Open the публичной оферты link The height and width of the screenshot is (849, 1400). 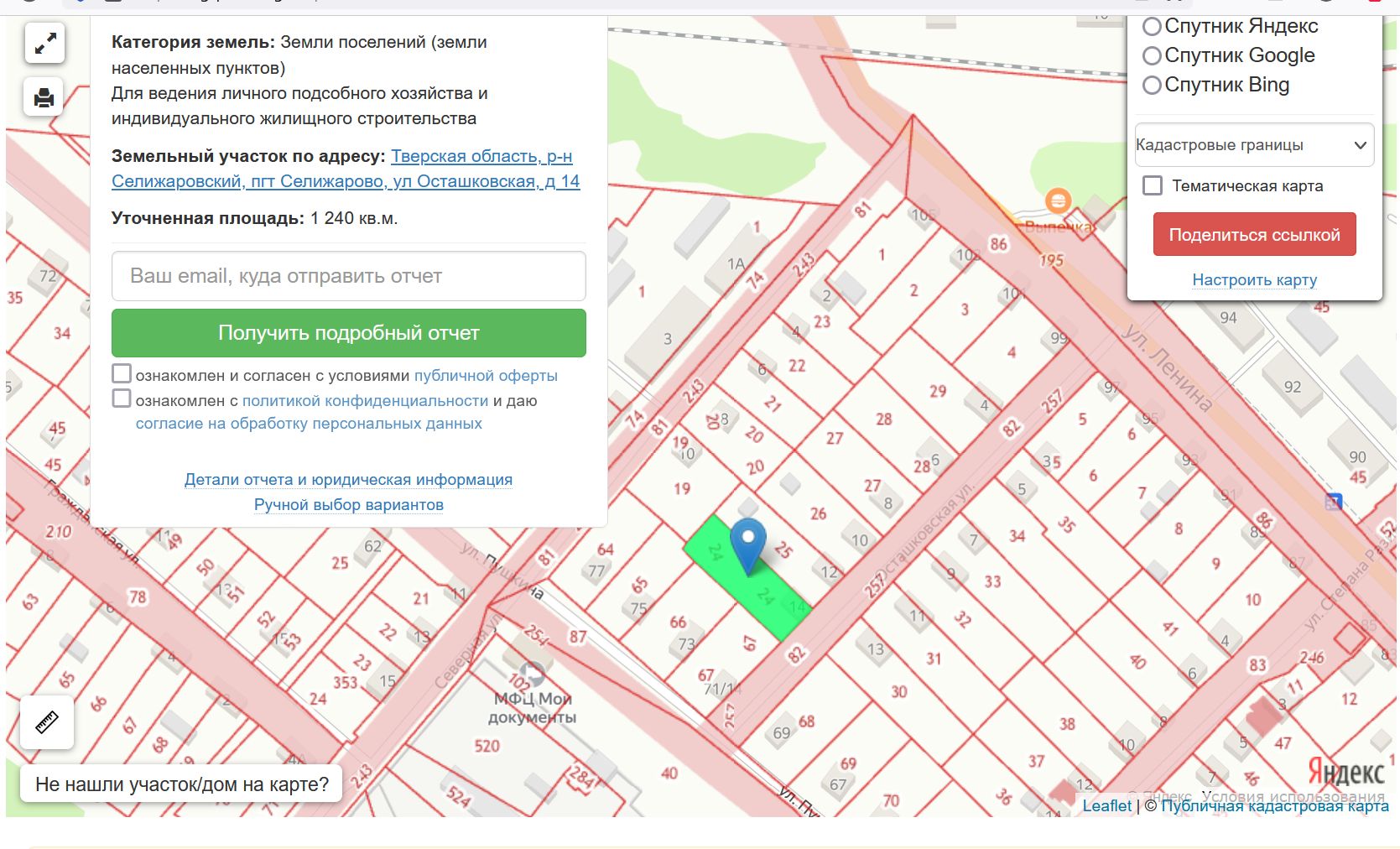click(486, 376)
